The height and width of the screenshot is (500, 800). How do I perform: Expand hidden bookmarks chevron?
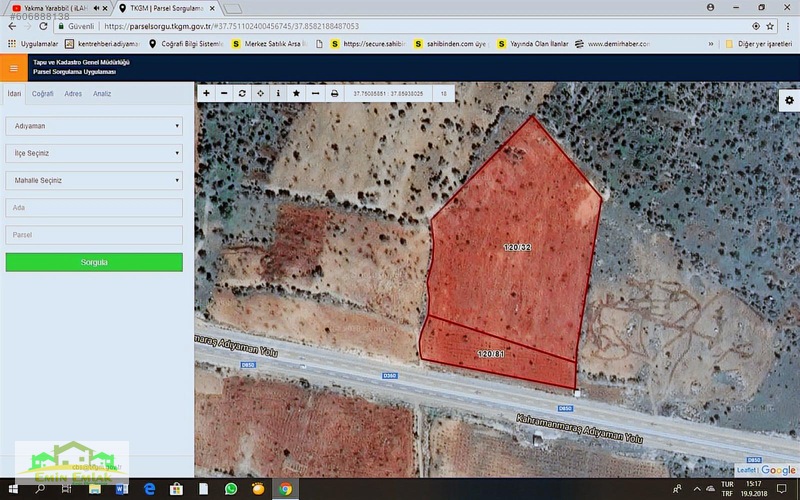[711, 44]
